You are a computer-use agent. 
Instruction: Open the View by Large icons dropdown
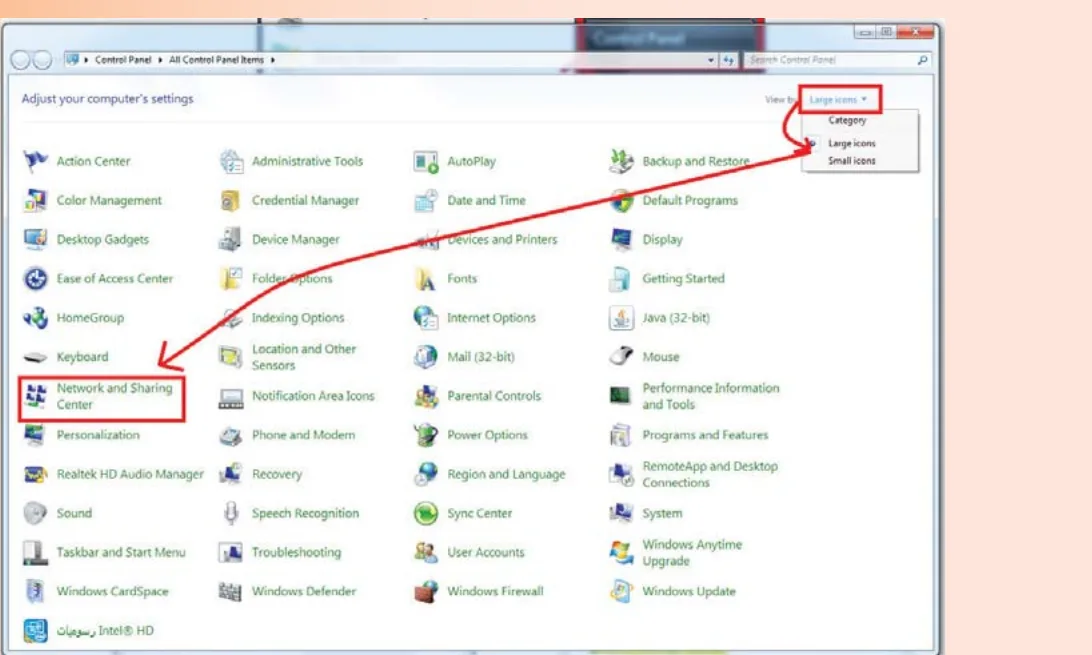click(839, 100)
